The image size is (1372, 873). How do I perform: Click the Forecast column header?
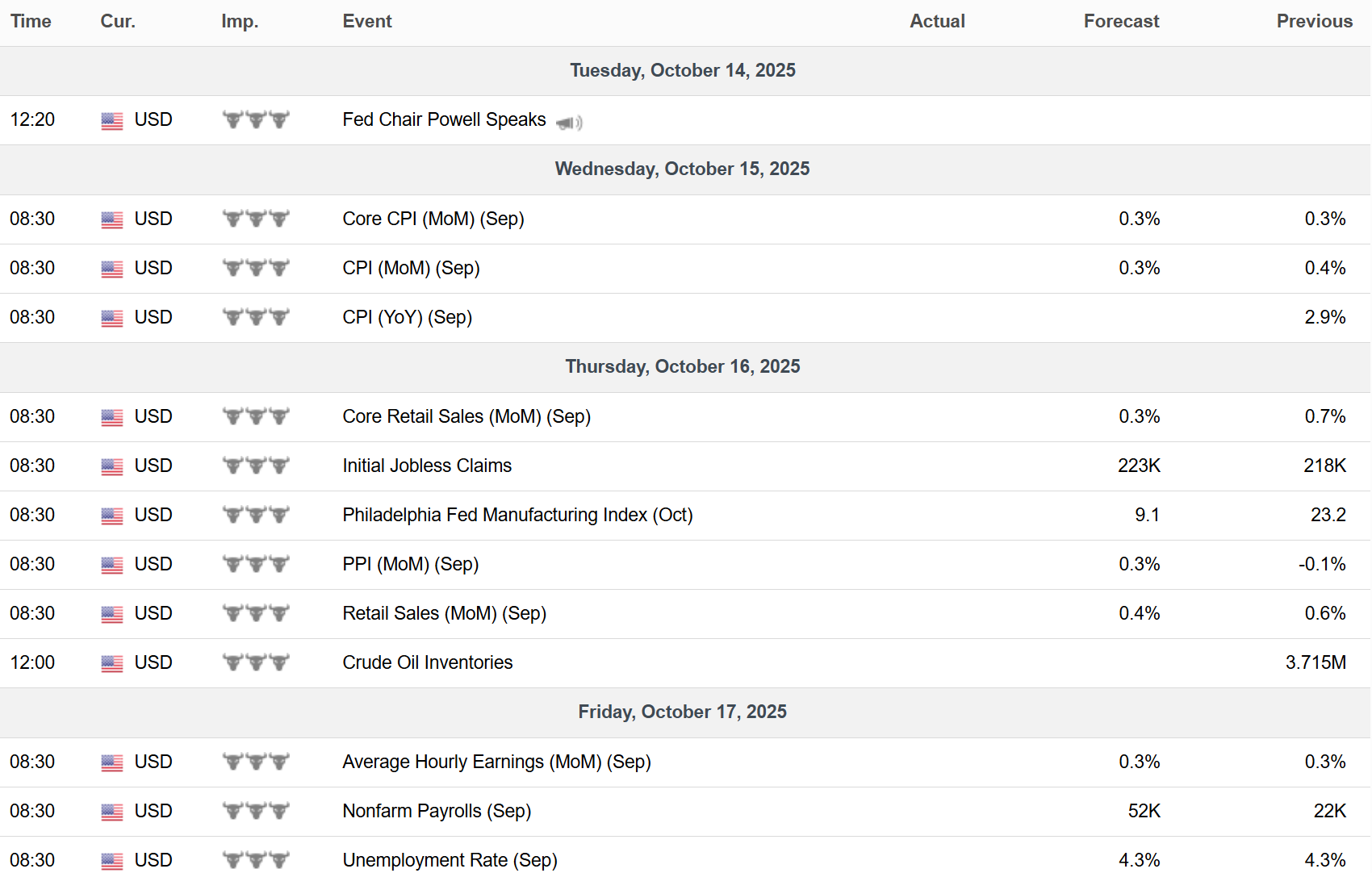coord(1121,22)
